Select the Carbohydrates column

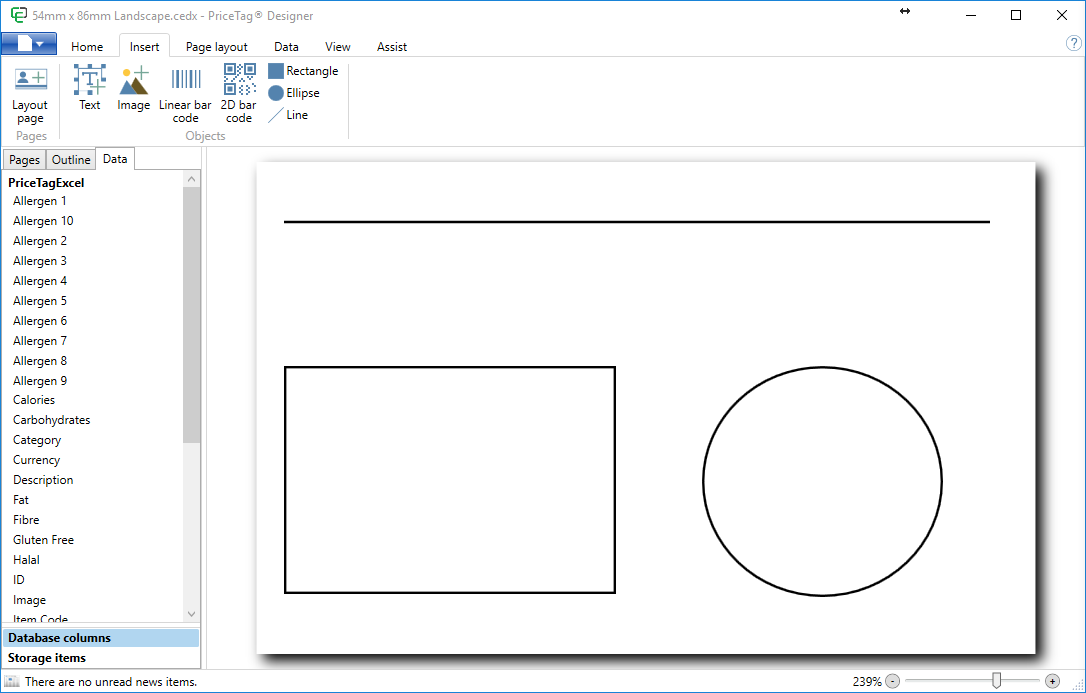(x=52, y=420)
